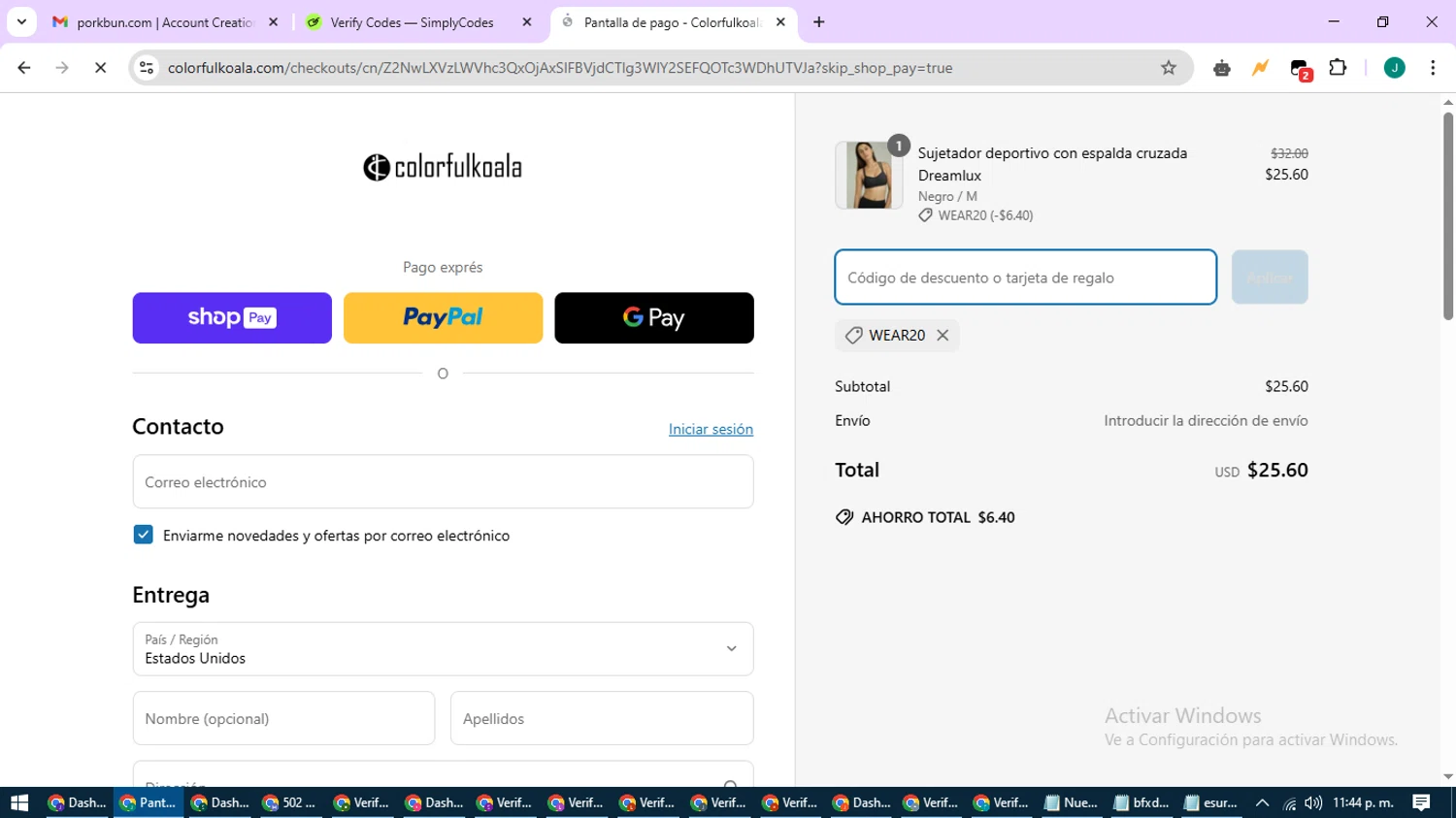Viewport: 1456px width, 818px height.
Task: Switch to the Verify Codes SimplyCodes tab
Action: [x=412, y=22]
